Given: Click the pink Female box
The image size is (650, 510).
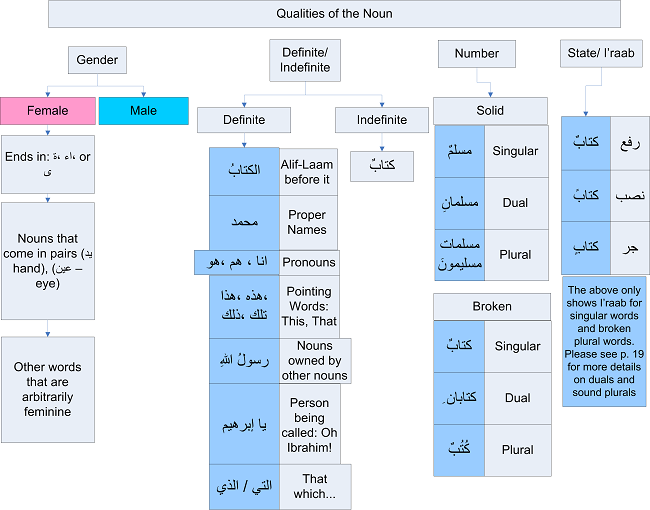Looking at the screenshot, I should (x=48, y=110).
